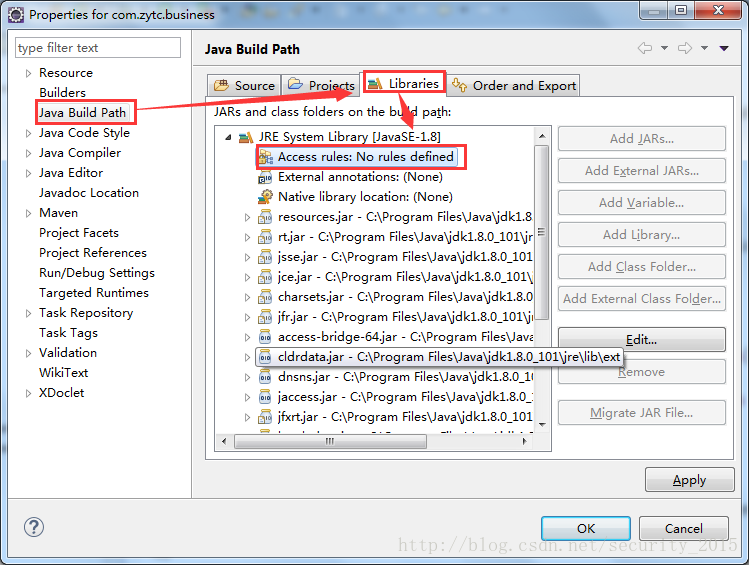Expand the Java Editor node

[28, 173]
